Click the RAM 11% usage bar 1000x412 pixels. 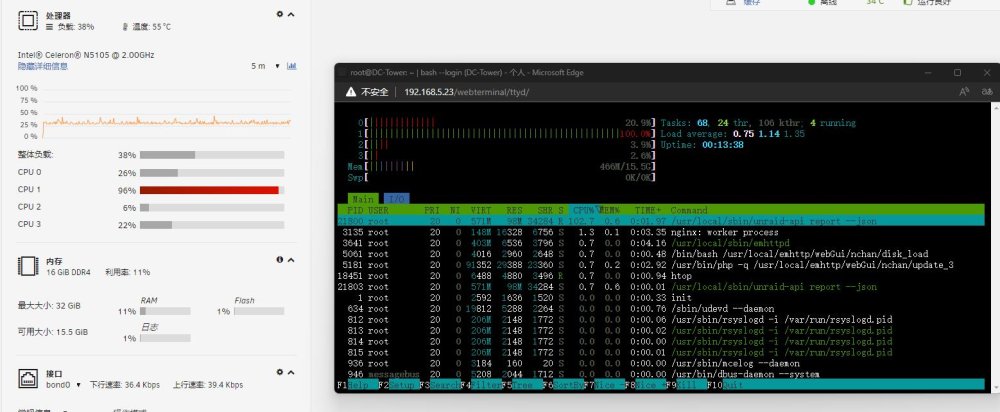pos(165,311)
